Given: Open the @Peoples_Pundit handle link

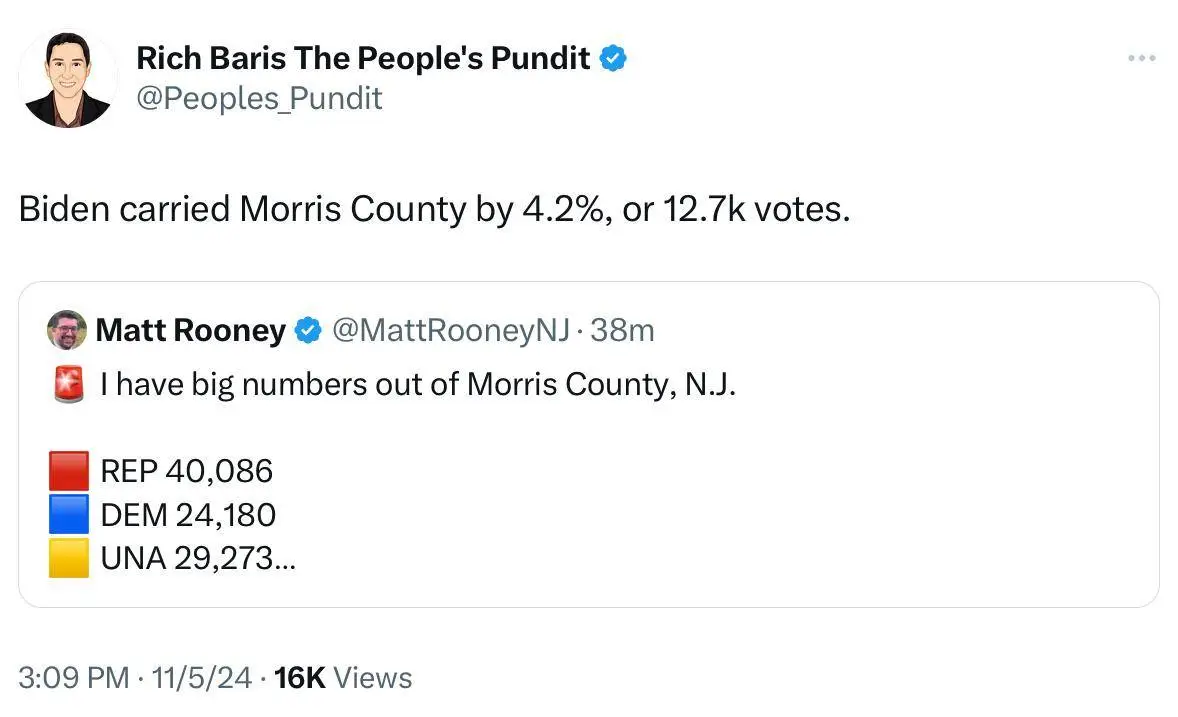Looking at the screenshot, I should coord(259,98).
